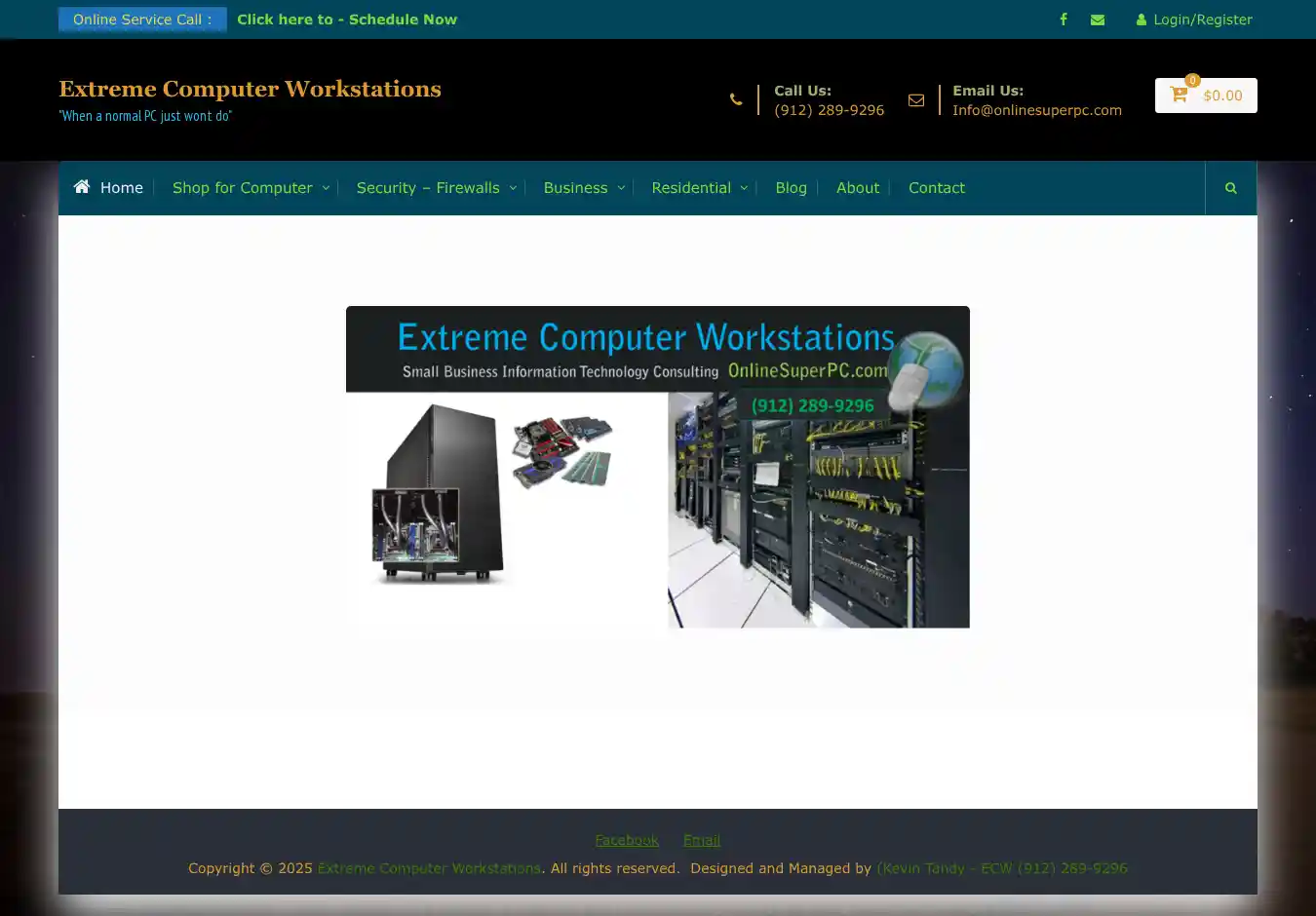1316x916 pixels.
Task: Navigate to the Contact page
Action: pos(936,188)
